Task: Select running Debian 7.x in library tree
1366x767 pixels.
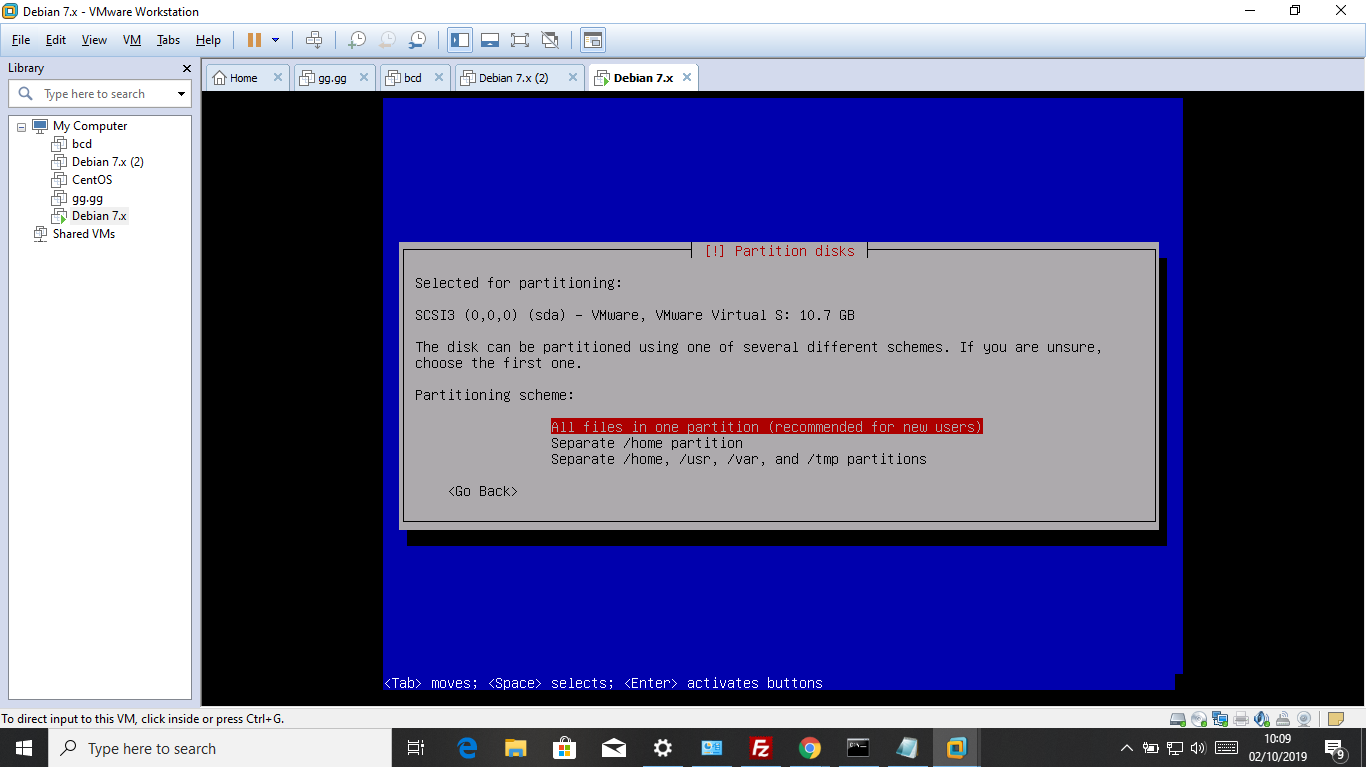Action: (99, 216)
